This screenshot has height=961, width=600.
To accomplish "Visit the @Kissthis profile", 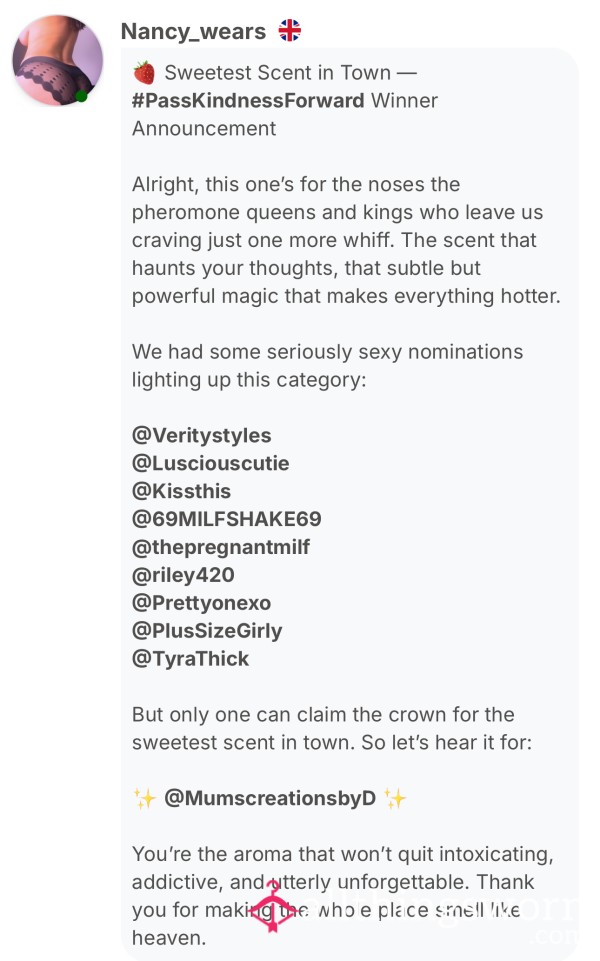I will coord(181,491).
